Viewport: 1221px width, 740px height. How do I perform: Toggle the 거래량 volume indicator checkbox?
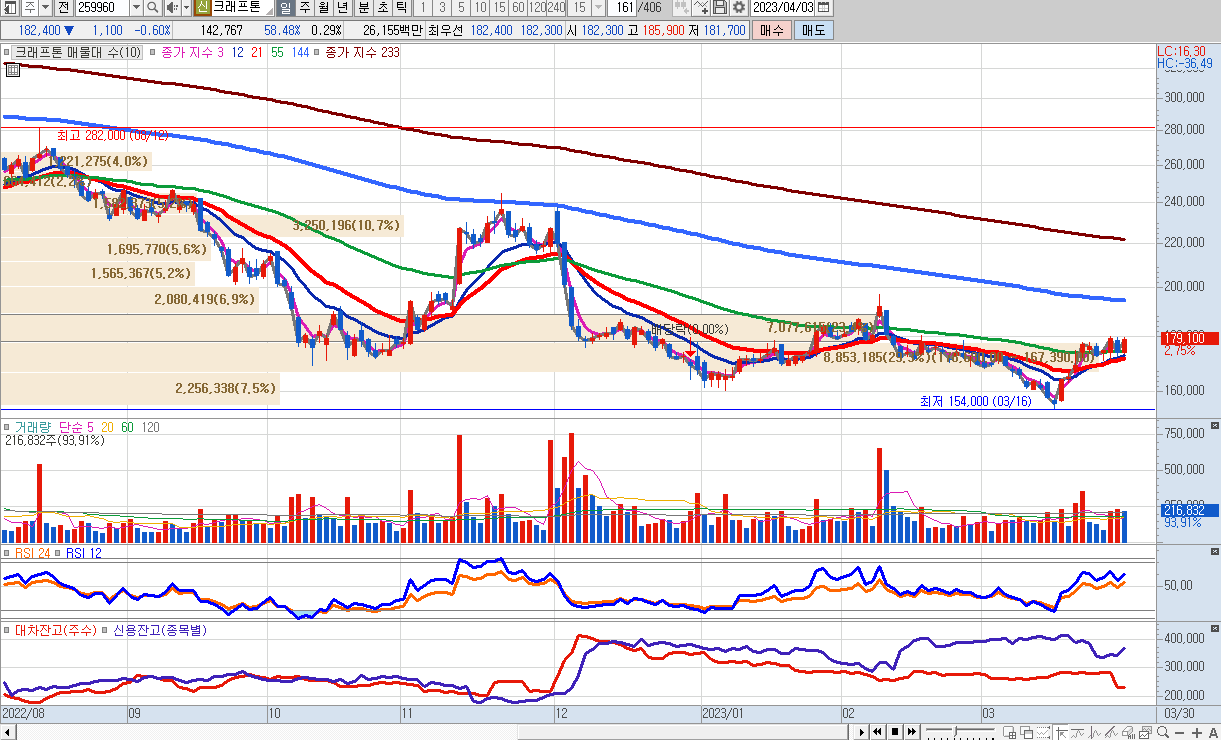point(7,427)
